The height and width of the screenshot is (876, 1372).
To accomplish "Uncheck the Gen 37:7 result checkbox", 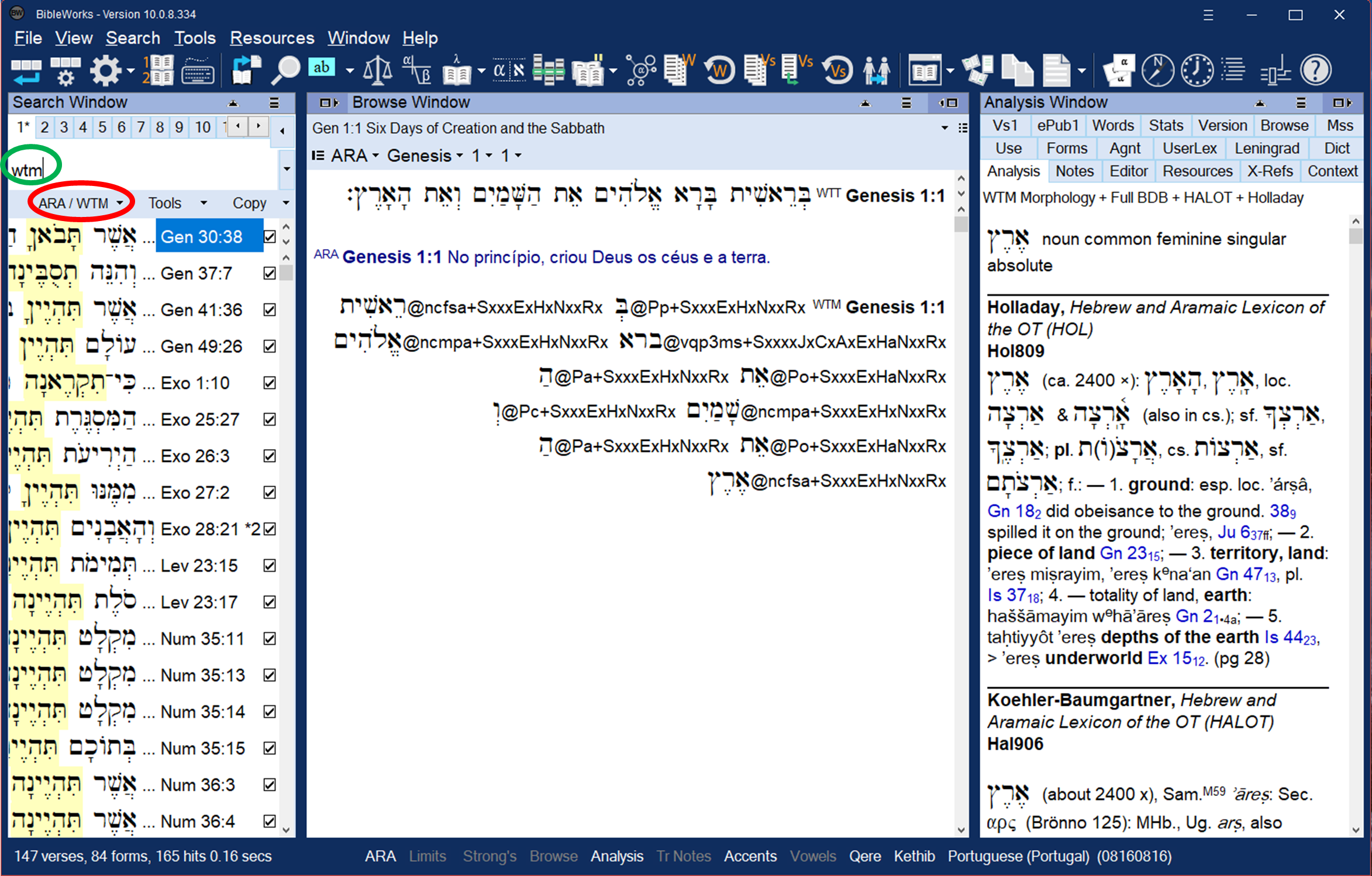I will point(270,273).
